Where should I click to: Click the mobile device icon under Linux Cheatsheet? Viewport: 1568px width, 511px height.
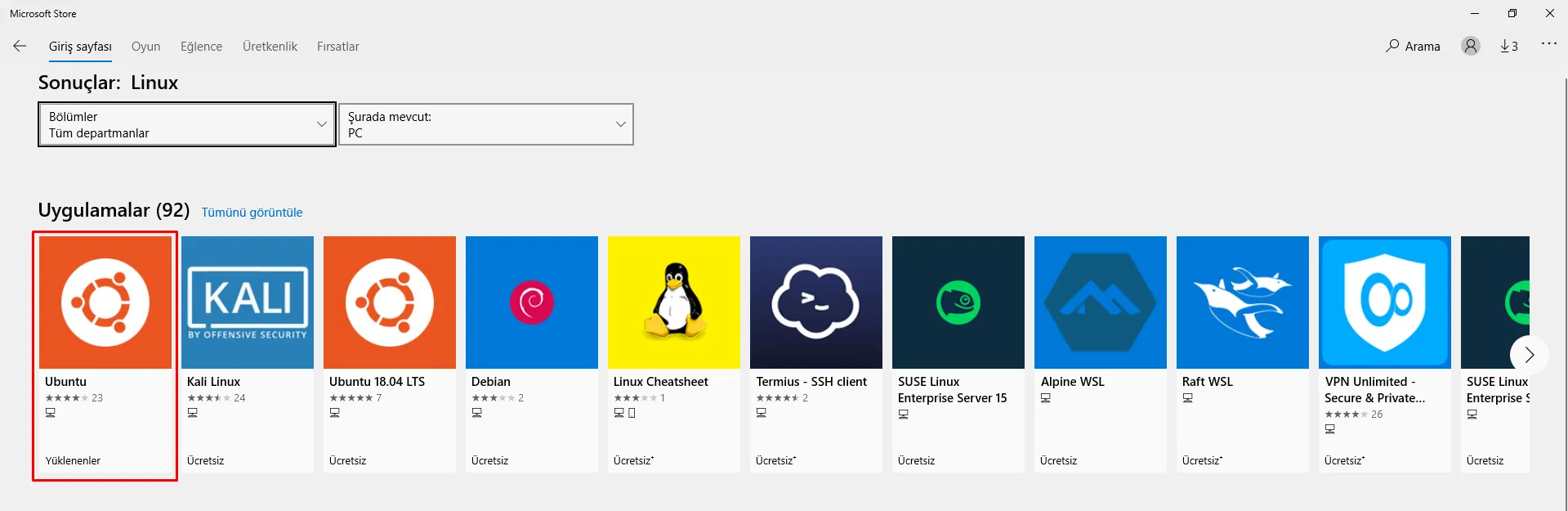632,413
